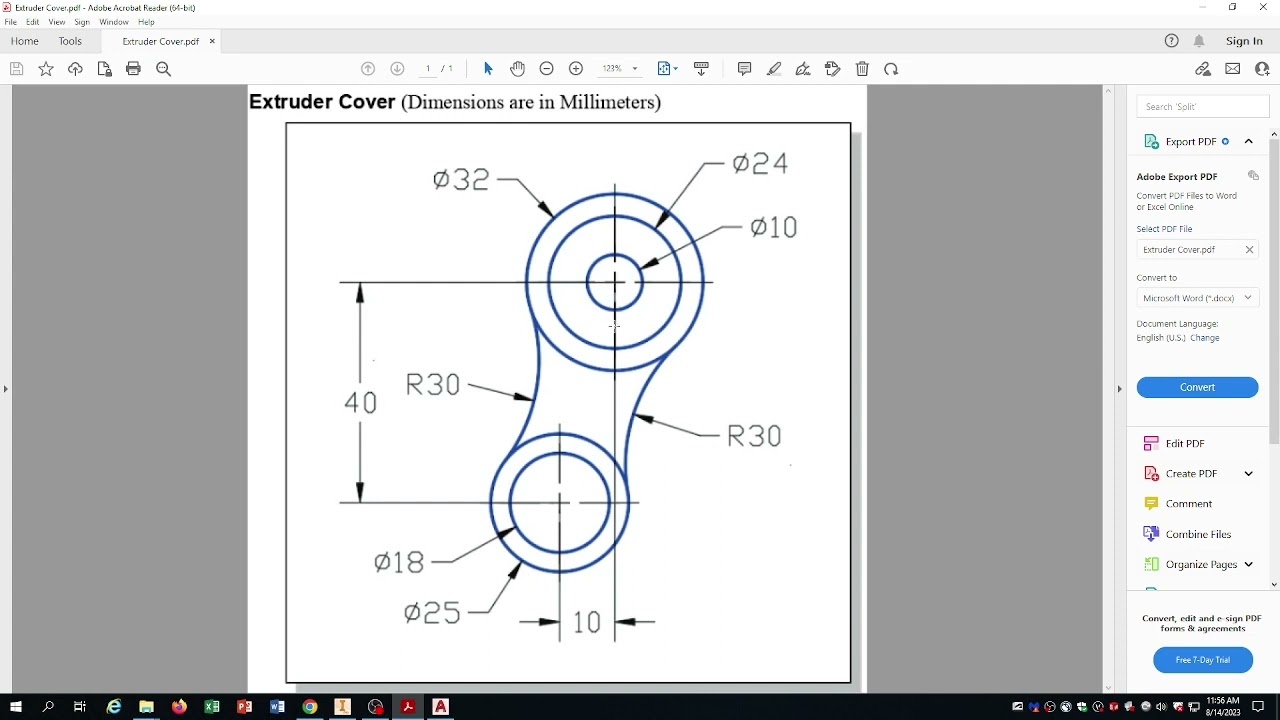Image resolution: width=1280 pixels, height=720 pixels.
Task: Open the notifications bell
Action: coord(1199,41)
